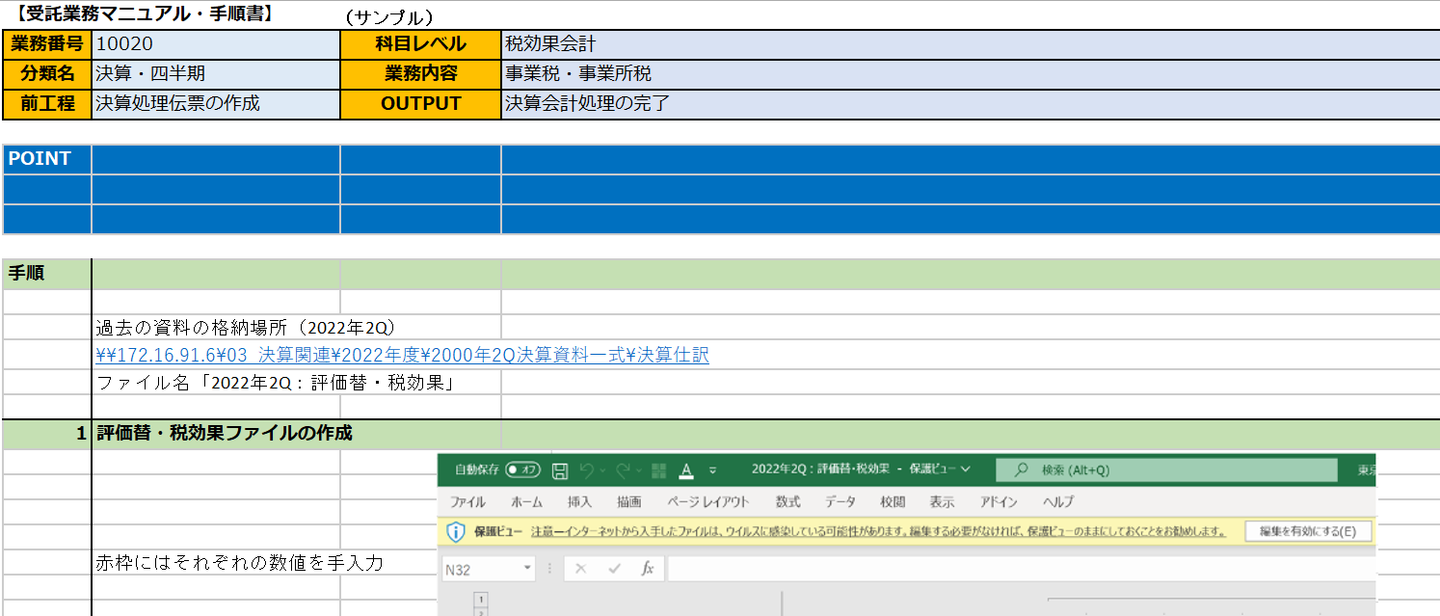
Task: Click the Undo arrow icon
Action: 587,470
